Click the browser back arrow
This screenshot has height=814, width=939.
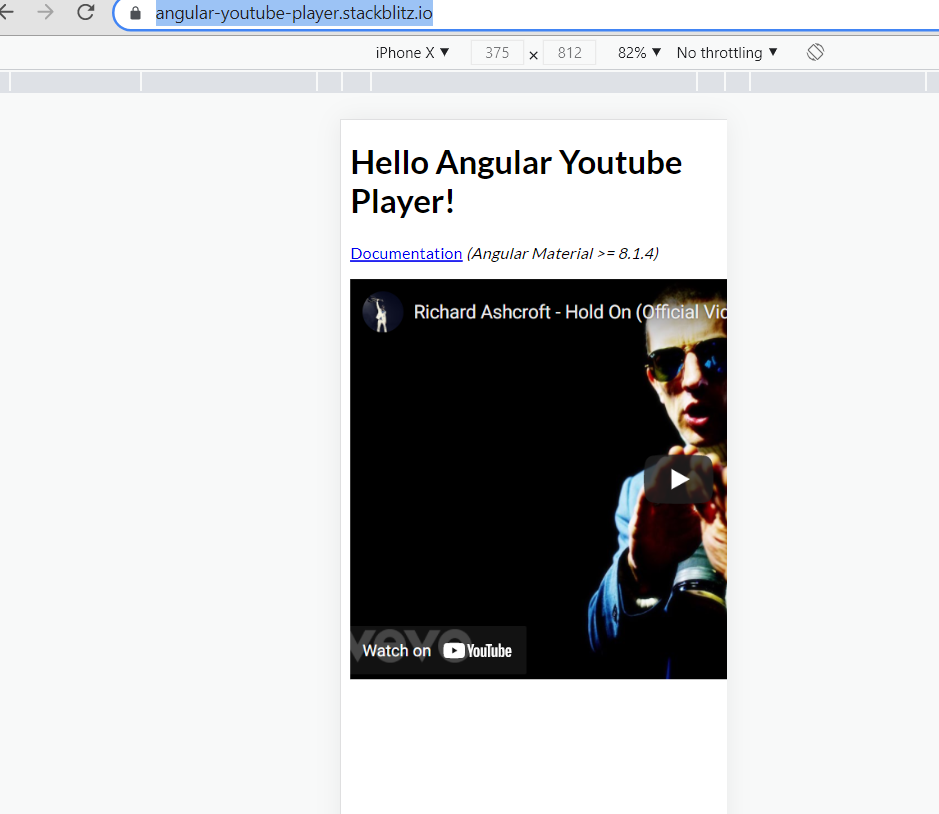tap(11, 15)
